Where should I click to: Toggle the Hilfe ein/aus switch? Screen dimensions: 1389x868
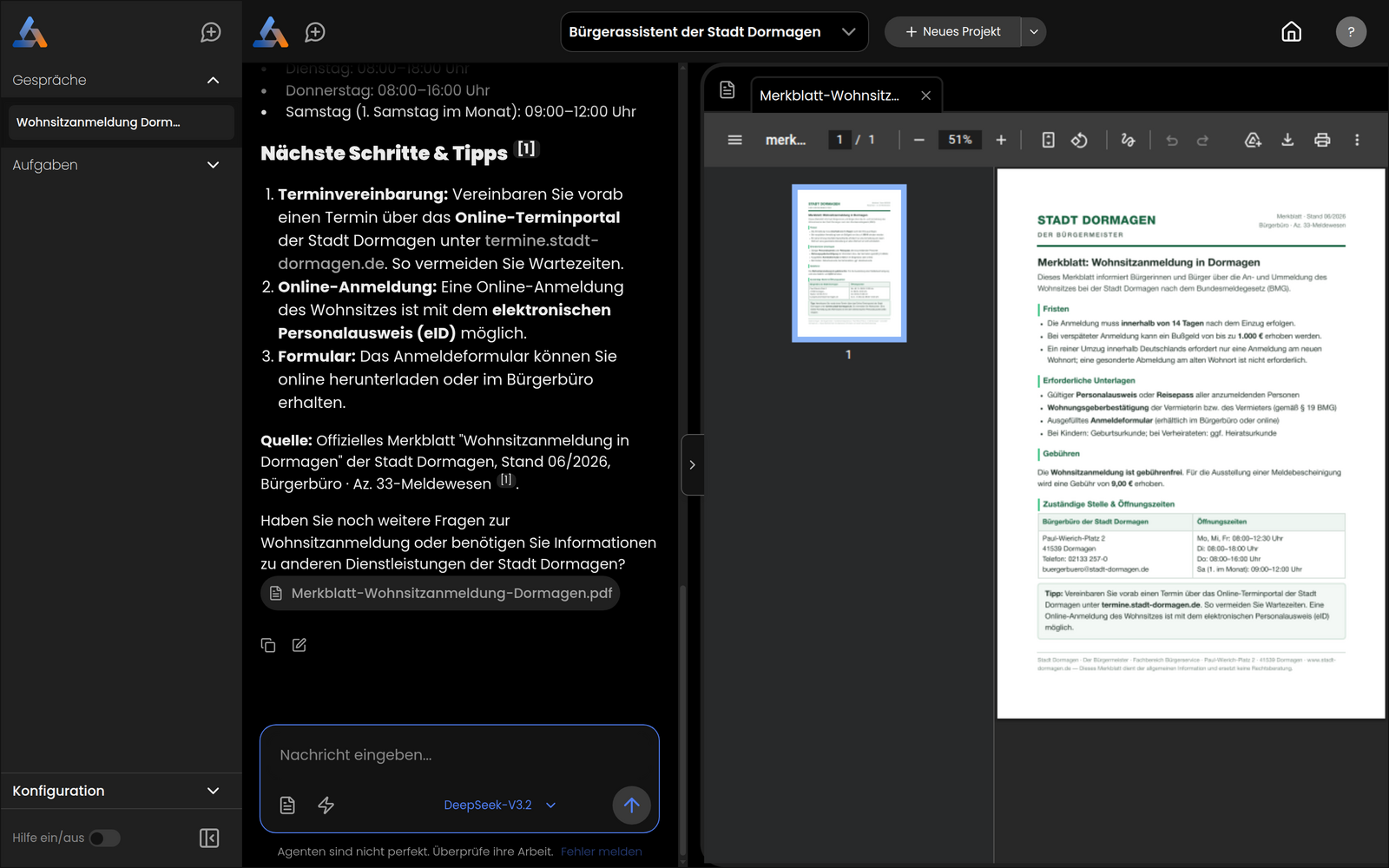(x=105, y=838)
